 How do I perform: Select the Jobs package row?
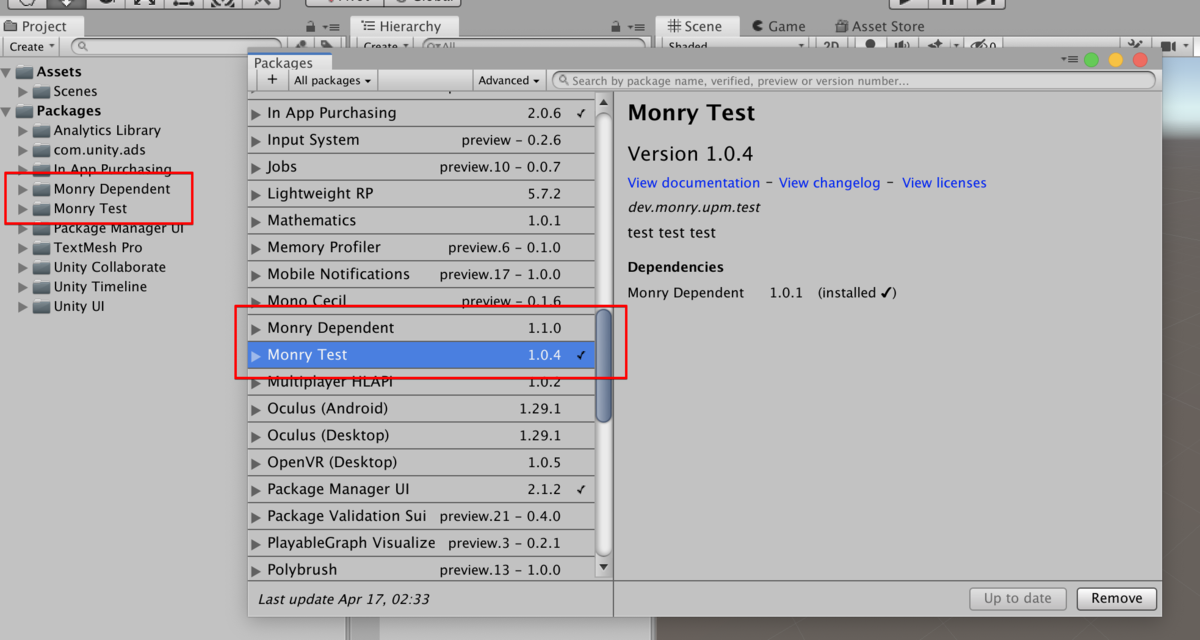point(421,167)
